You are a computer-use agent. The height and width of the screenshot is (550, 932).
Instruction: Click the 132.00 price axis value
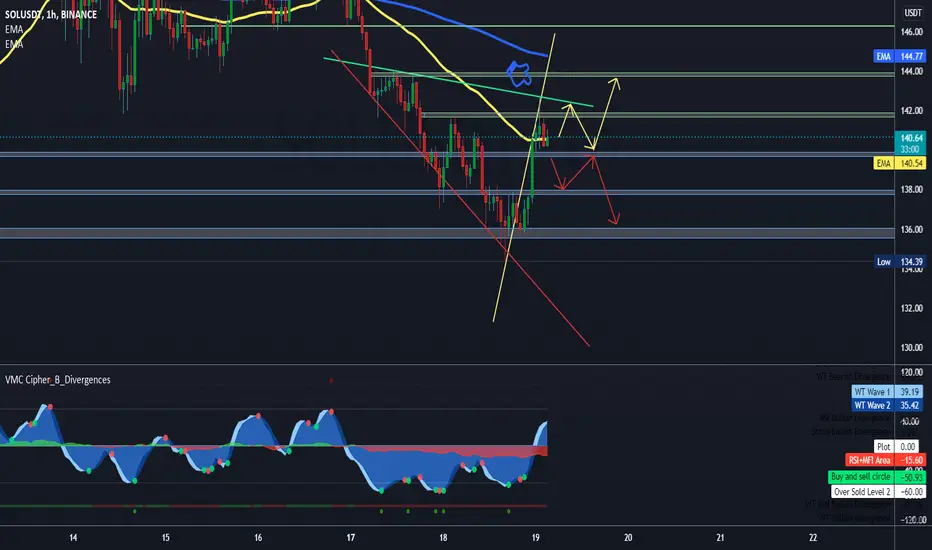pyautogui.click(x=911, y=309)
